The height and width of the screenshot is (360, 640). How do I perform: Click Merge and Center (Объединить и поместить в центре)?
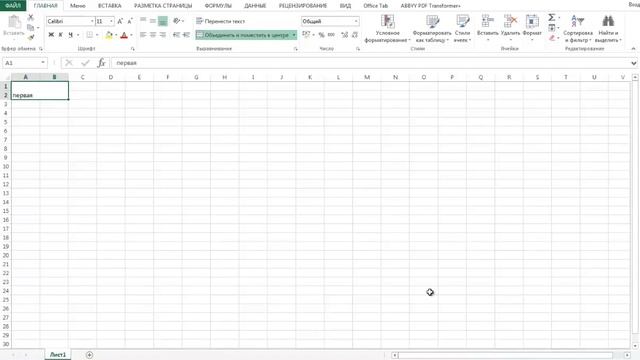pyautogui.click(x=243, y=35)
